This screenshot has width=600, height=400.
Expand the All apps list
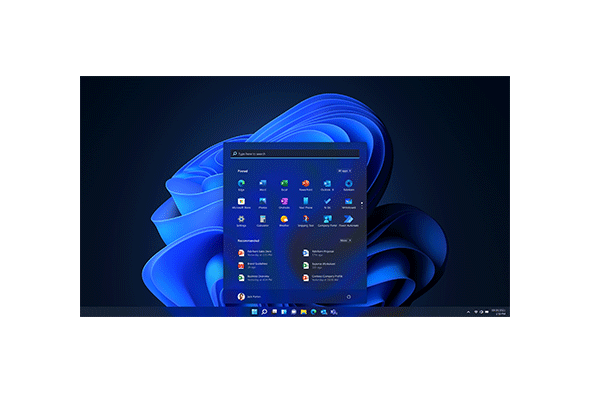[x=344, y=171]
